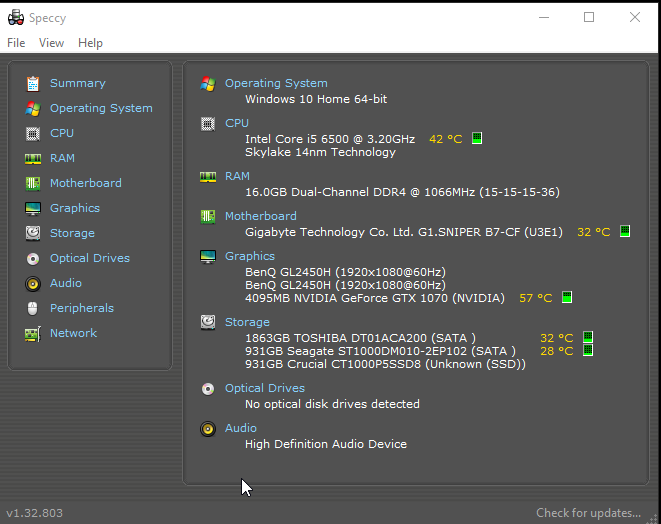Click the NVIDIA GeForce GTX 1070 text
661x524 pixels.
coord(375,298)
